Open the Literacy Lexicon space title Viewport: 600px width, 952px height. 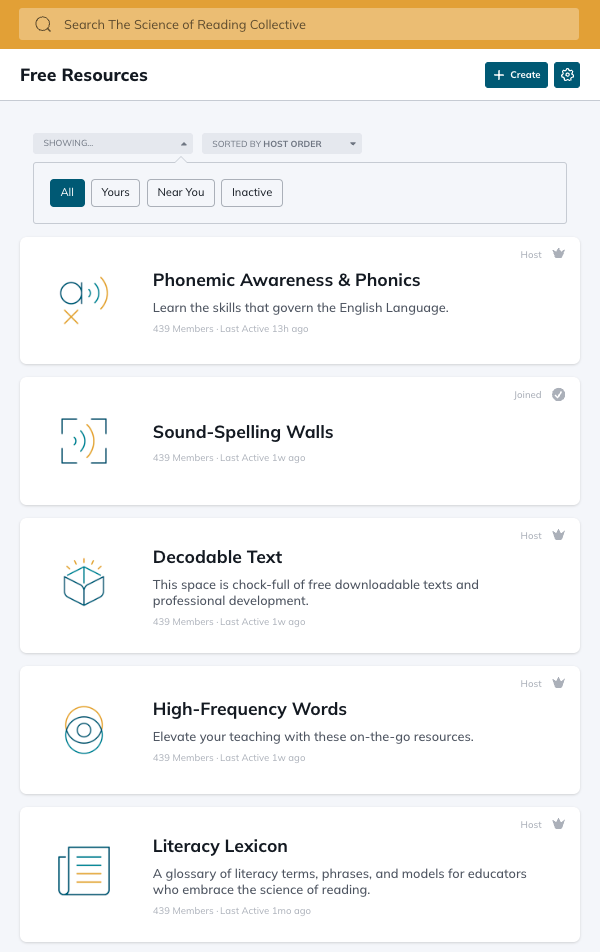pos(220,846)
